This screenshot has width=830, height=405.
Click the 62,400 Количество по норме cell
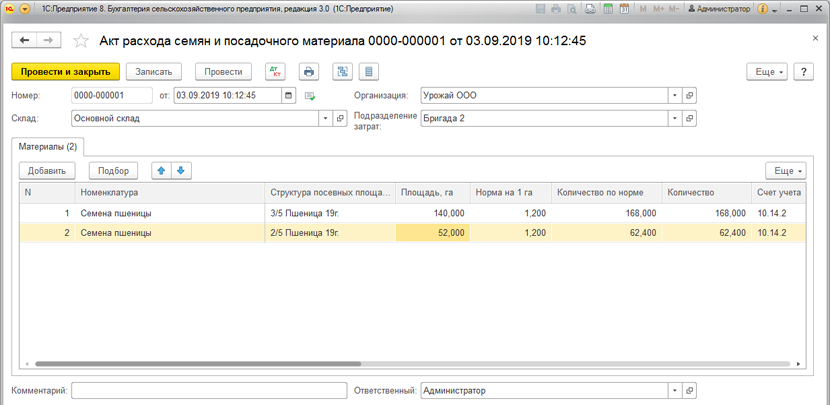(607, 232)
